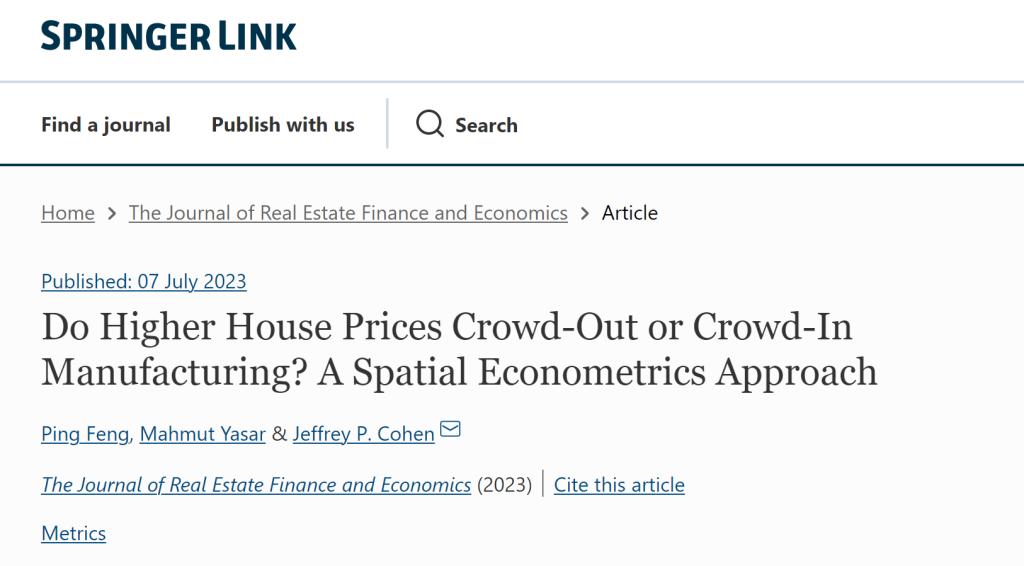
Task: Click the Search label in header
Action: coord(486,125)
